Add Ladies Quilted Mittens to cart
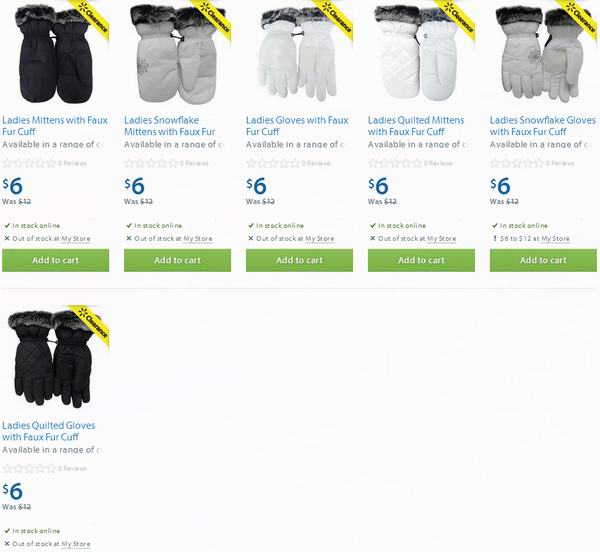The height and width of the screenshot is (552, 600). [421, 261]
